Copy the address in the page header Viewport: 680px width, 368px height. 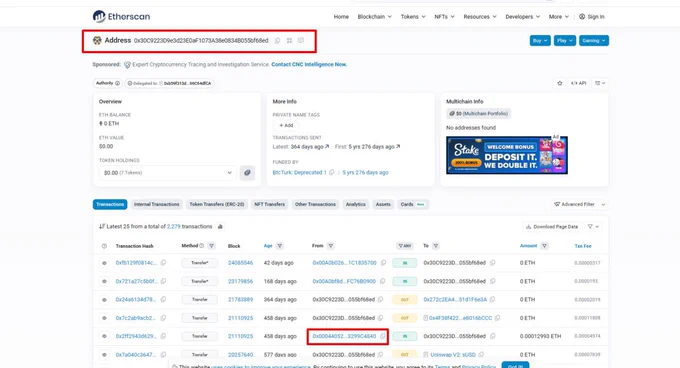coord(278,40)
